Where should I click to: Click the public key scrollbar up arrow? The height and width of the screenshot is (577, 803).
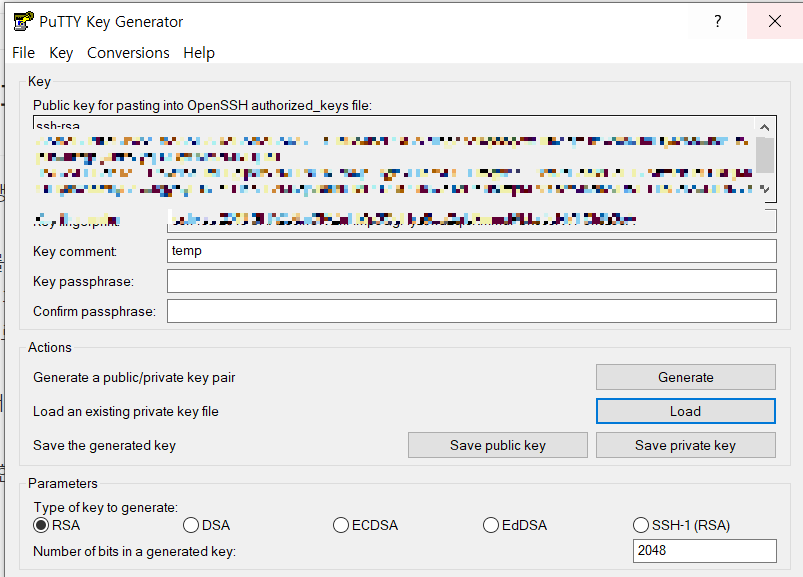(x=765, y=127)
